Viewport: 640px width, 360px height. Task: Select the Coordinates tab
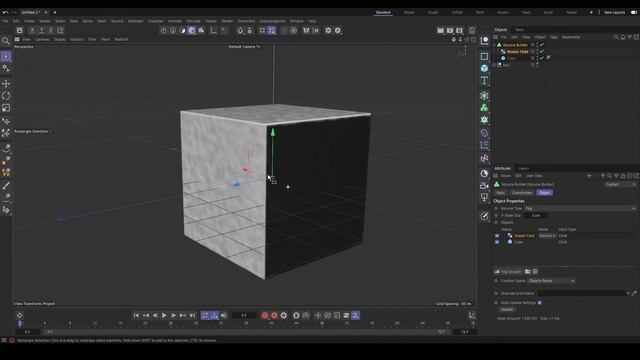point(522,193)
